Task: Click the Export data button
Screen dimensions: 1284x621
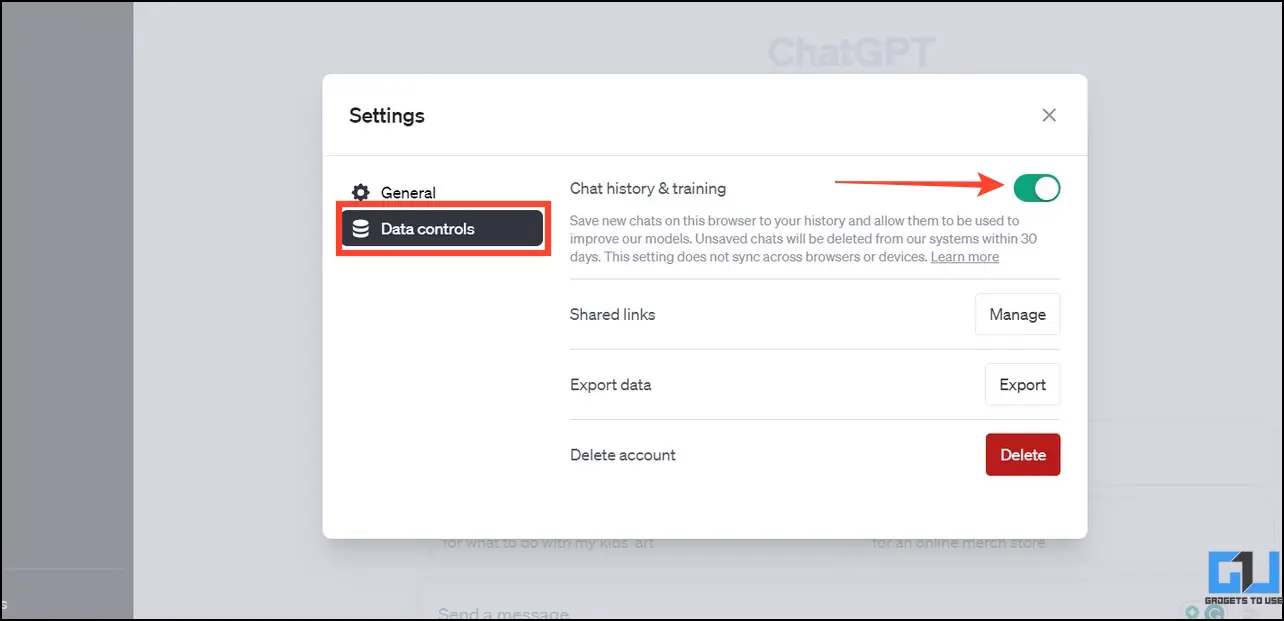Action: click(x=1022, y=384)
